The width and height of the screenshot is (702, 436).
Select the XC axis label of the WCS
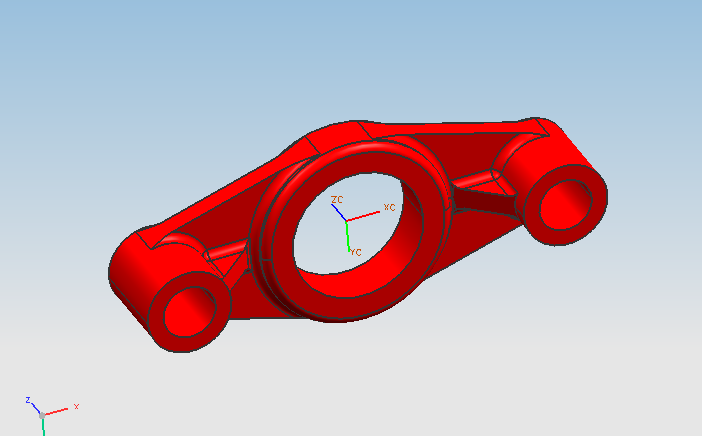tap(390, 207)
